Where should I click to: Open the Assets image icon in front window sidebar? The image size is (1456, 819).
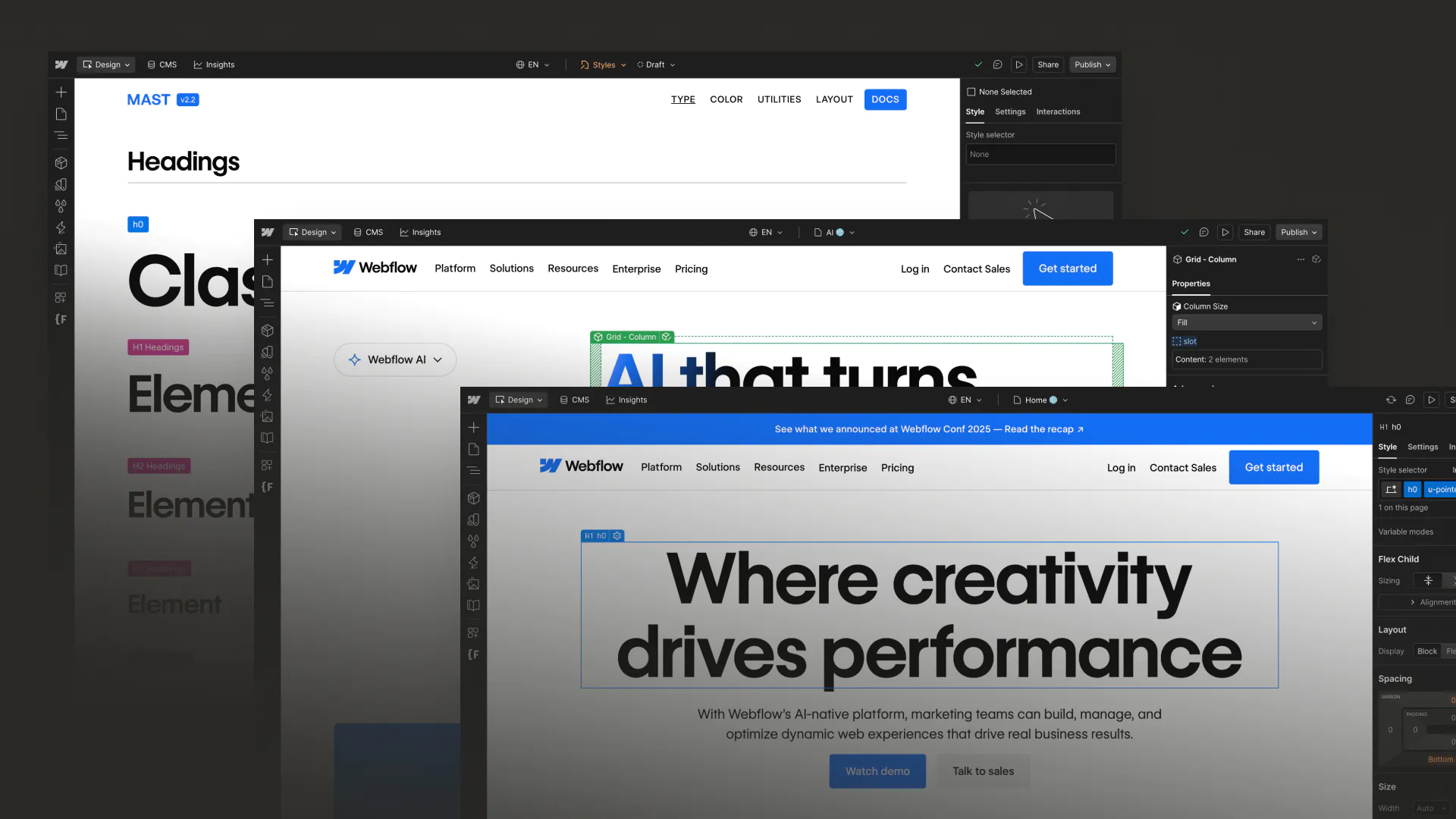tap(473, 584)
